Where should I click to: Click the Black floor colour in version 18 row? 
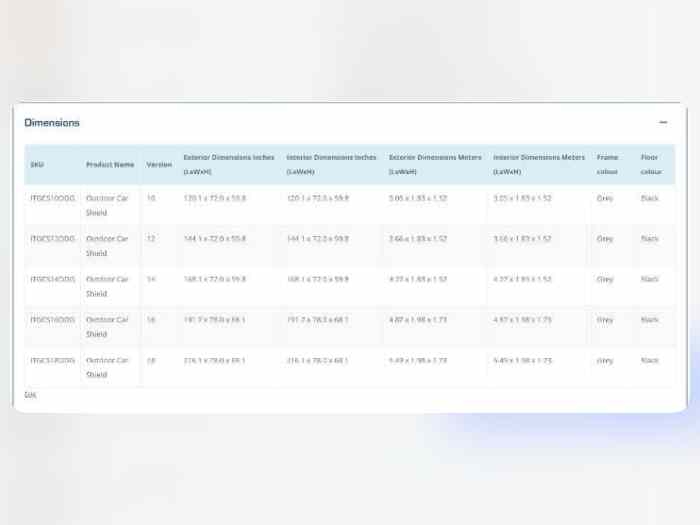[650, 360]
